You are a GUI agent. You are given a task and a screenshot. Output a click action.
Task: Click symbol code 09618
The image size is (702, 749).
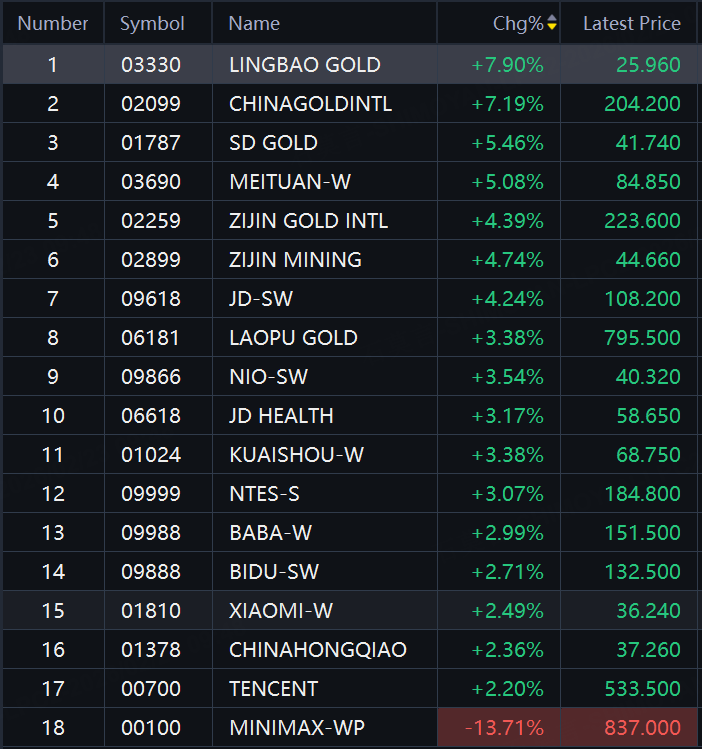[x=151, y=299]
